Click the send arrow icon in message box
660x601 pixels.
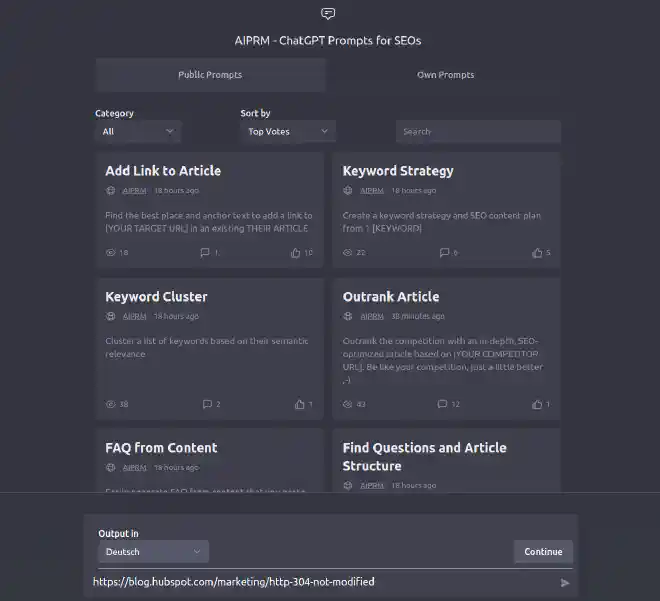tap(565, 582)
